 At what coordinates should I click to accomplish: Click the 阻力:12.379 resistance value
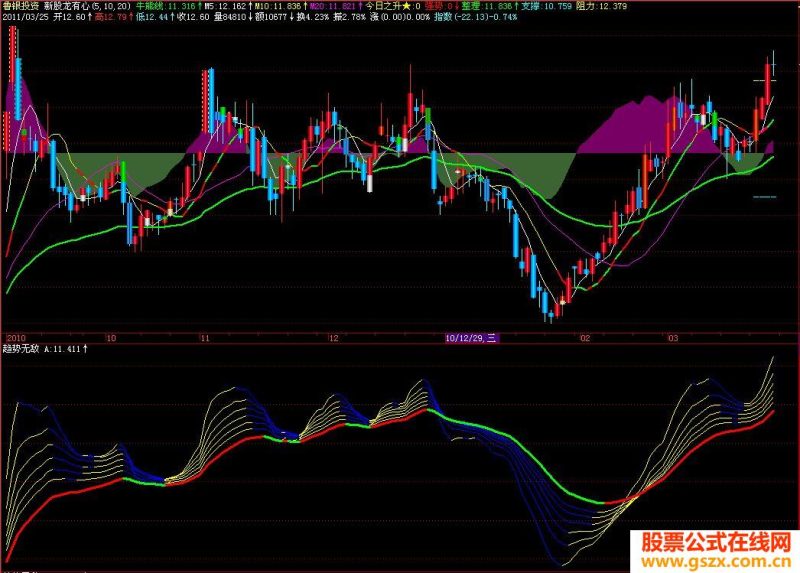[601, 6]
